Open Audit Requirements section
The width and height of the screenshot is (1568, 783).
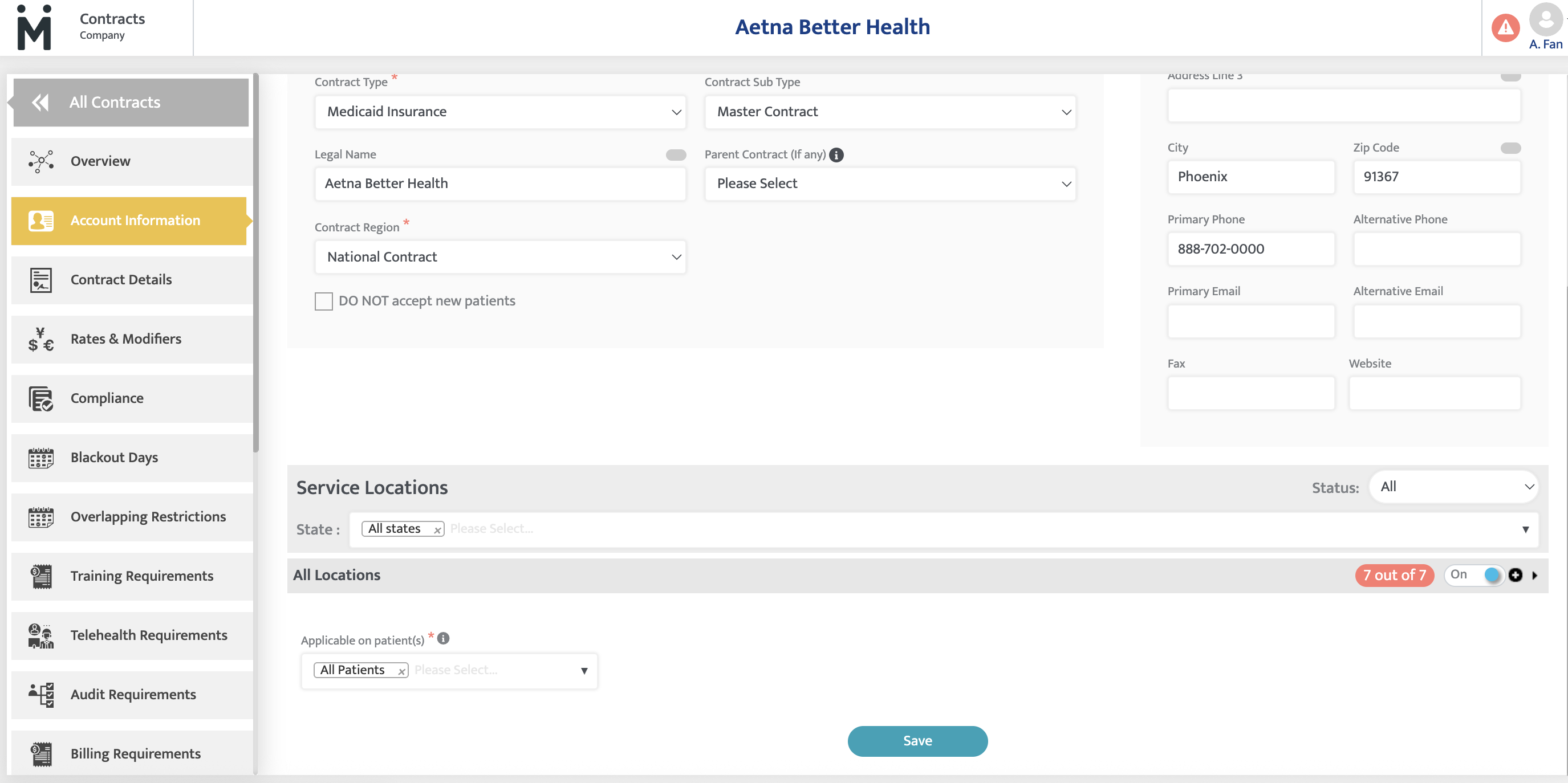pyautogui.click(x=132, y=695)
